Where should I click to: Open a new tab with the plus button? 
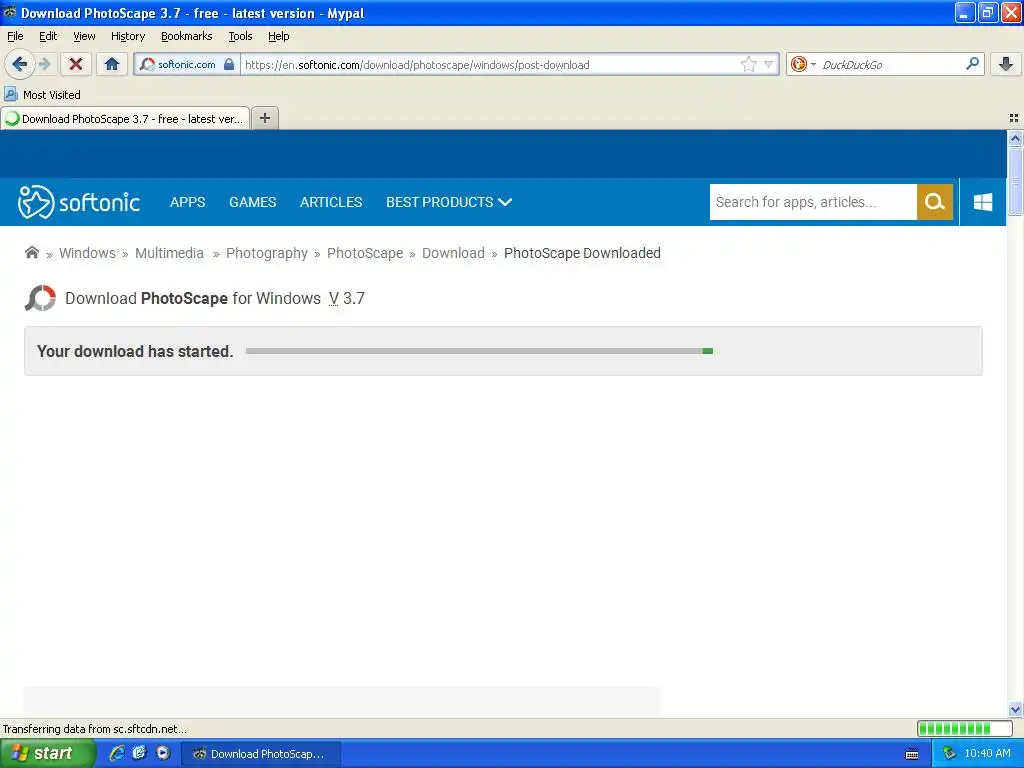(264, 118)
